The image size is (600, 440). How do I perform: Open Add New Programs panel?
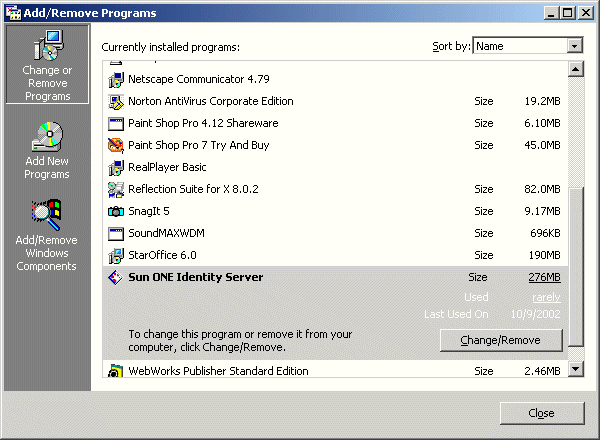tap(47, 150)
